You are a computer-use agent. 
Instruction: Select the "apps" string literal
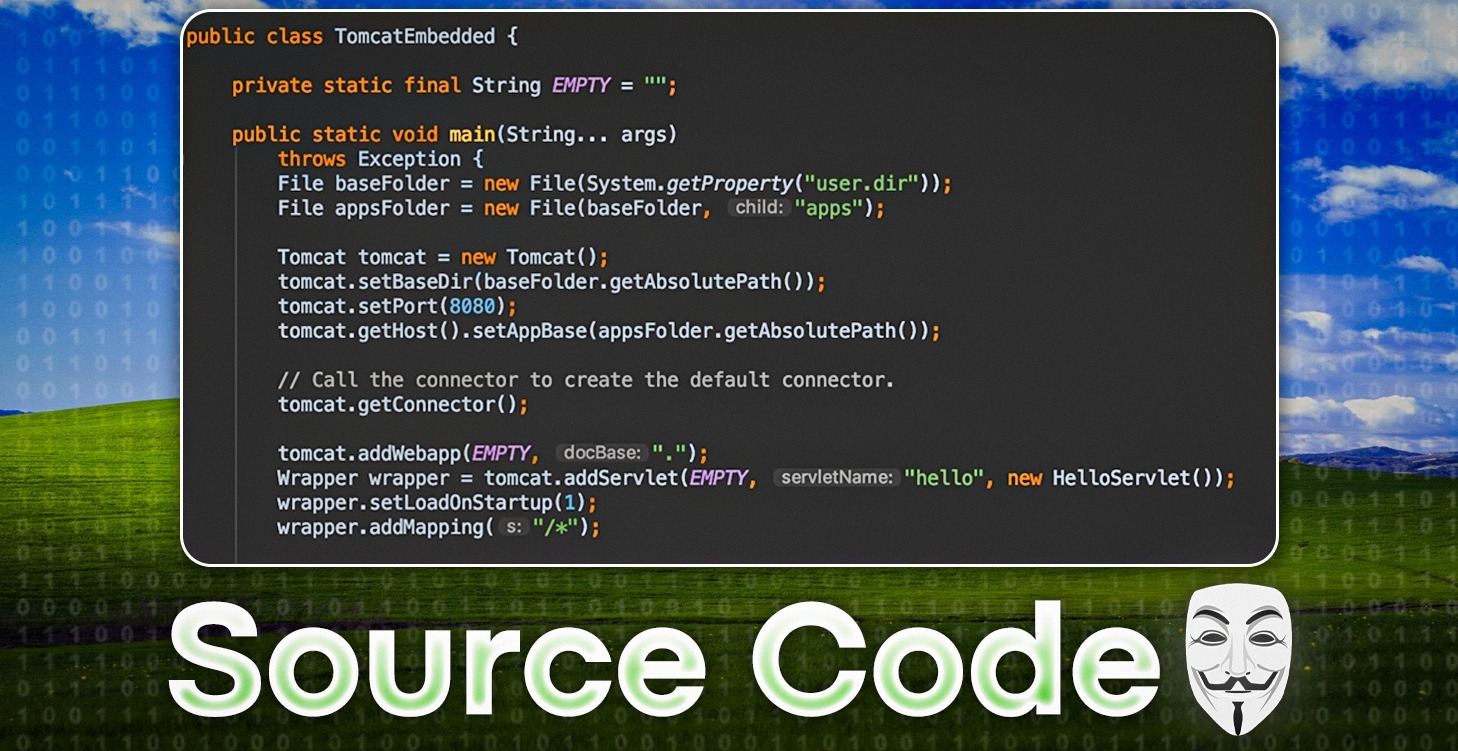(x=829, y=208)
